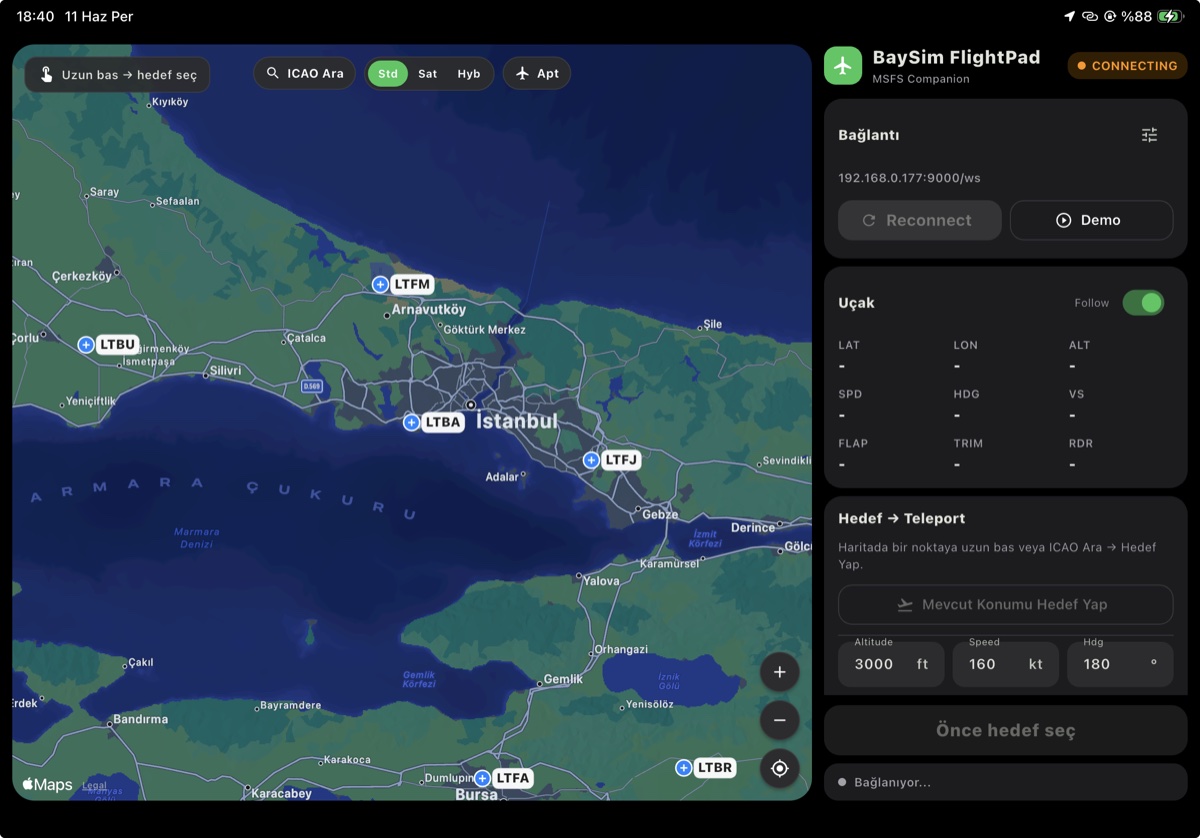Click the BaySim FlightPad airplane logo
1200x838 pixels.
(843, 66)
